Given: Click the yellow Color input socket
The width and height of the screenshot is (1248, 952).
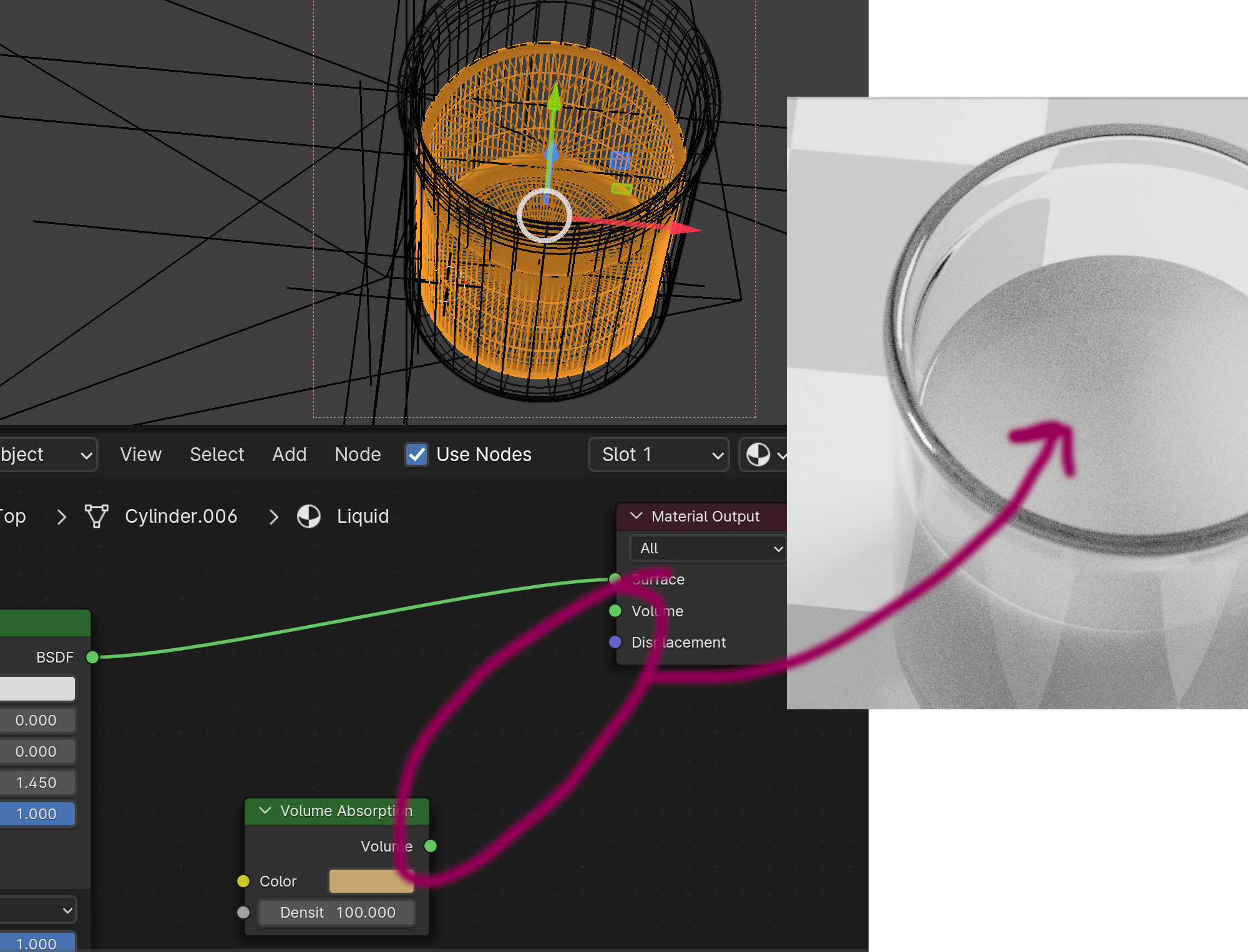Looking at the screenshot, I should (243, 881).
